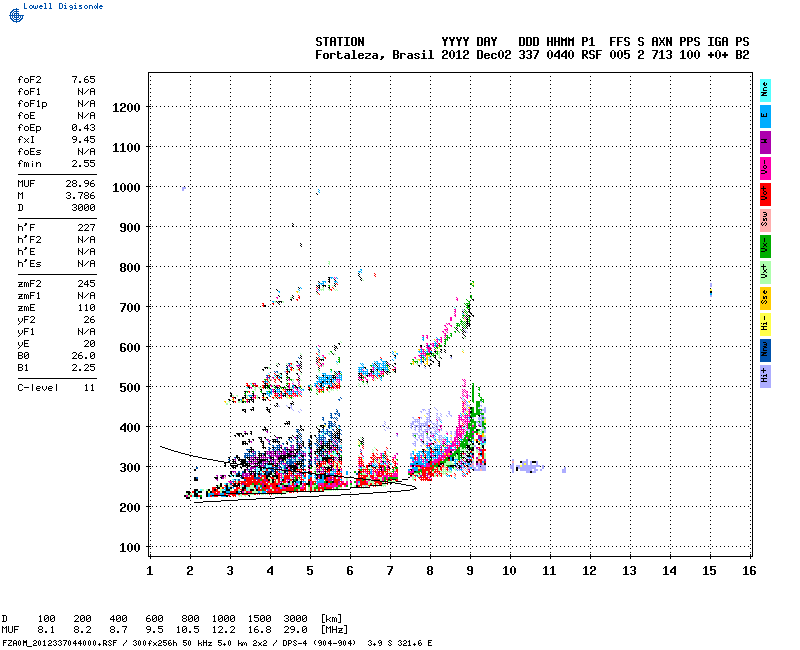Image resolution: width=800 pixels, height=650 pixels.
Task: Select the red Vo+ legend swatch
Action: click(x=765, y=194)
